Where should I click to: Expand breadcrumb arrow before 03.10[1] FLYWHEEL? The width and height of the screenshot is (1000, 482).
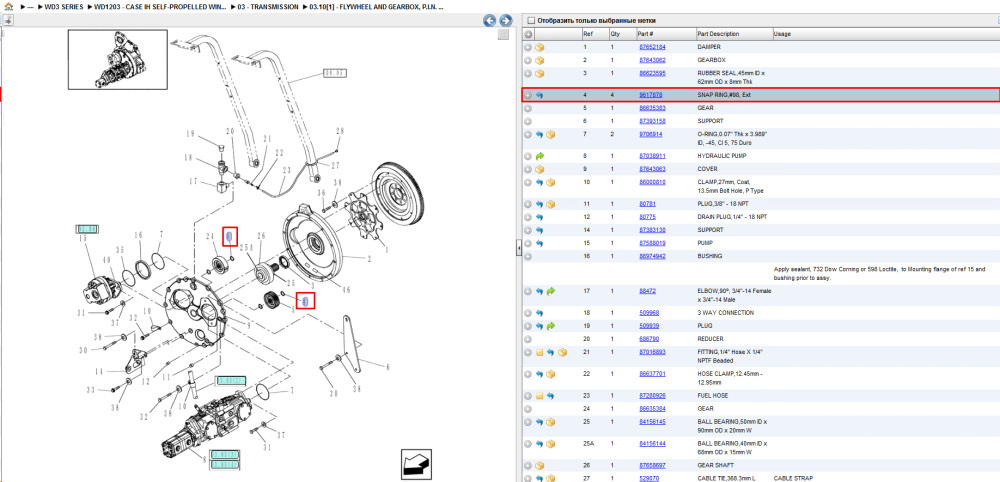coord(305,6)
